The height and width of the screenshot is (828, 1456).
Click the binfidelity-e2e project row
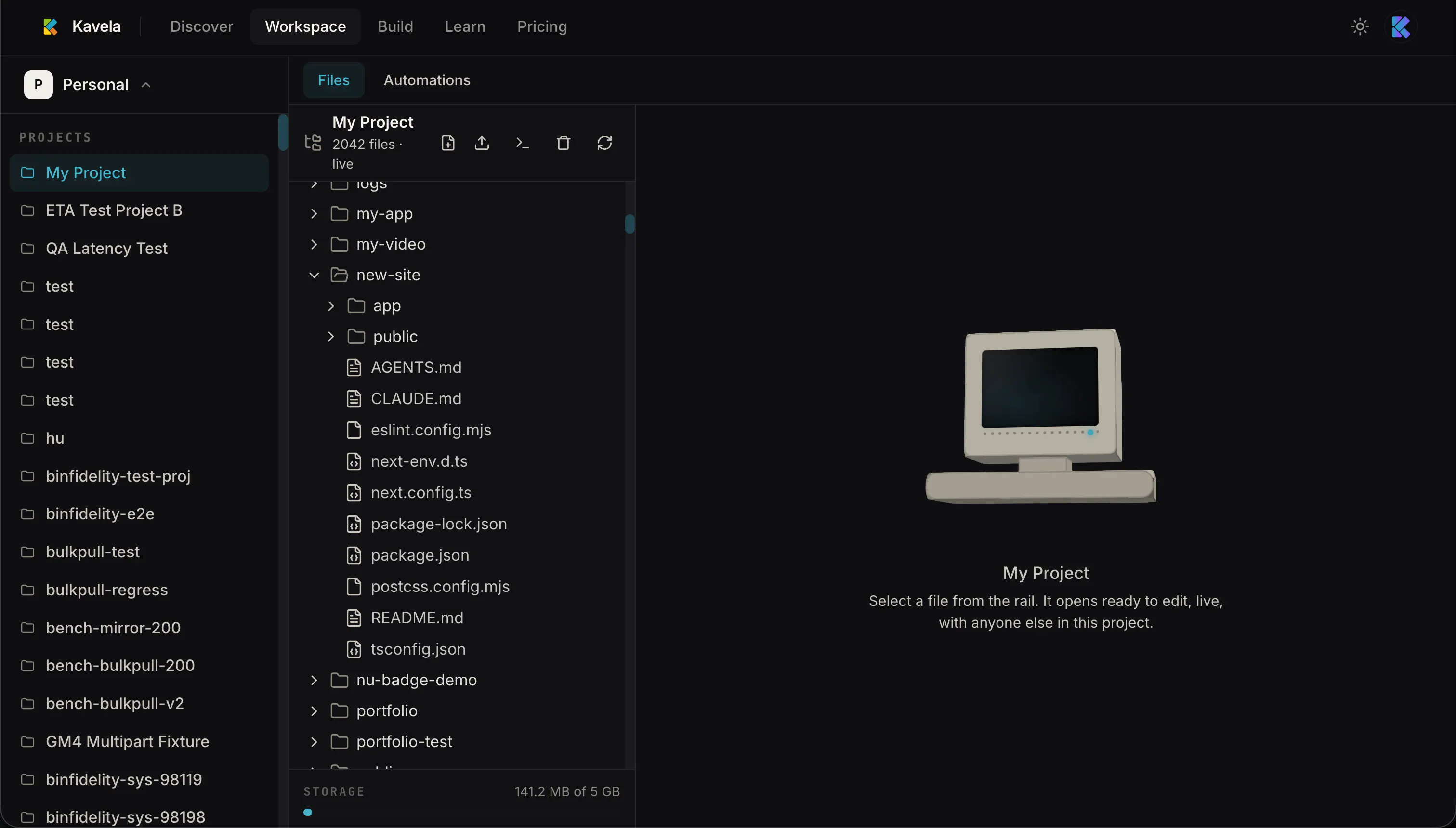click(x=139, y=514)
